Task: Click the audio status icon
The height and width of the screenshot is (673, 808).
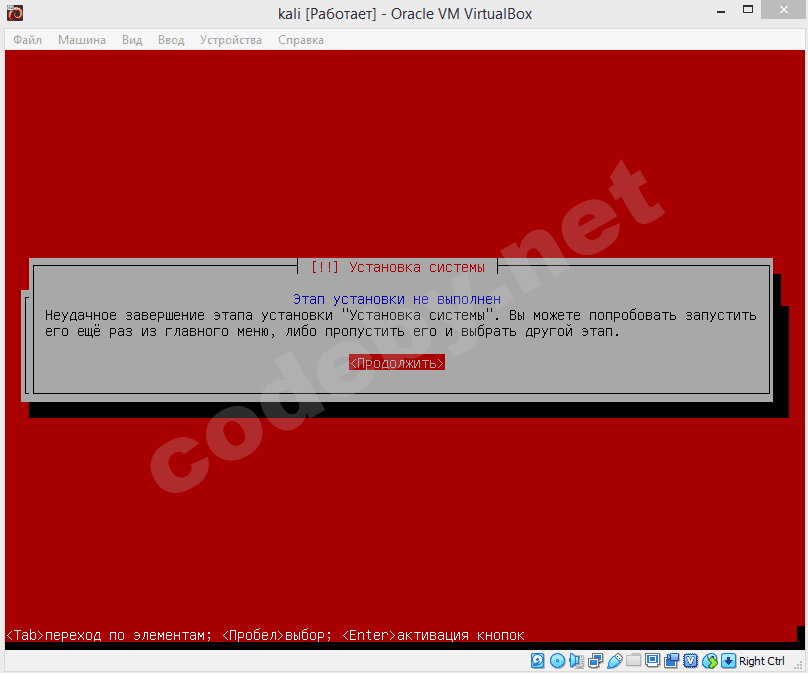Action: coord(576,661)
